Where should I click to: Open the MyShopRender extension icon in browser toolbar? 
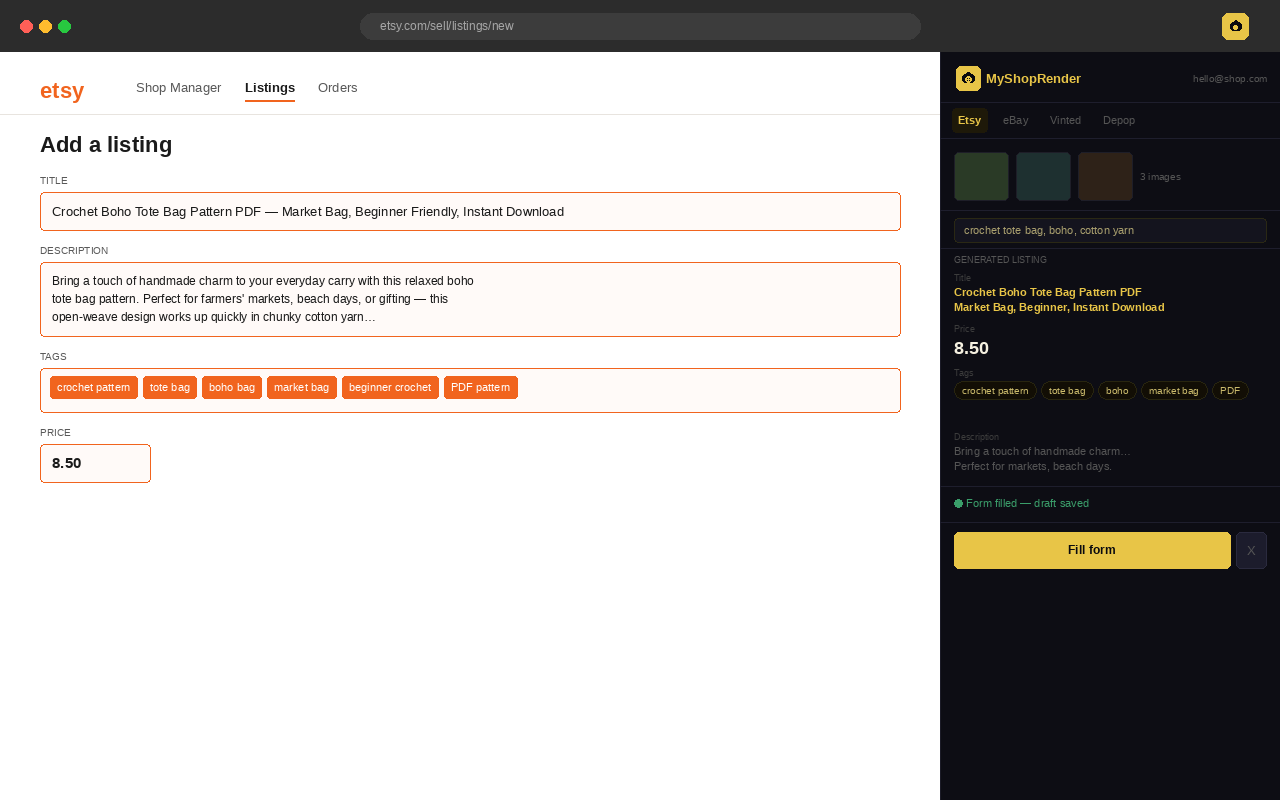pos(1235,26)
